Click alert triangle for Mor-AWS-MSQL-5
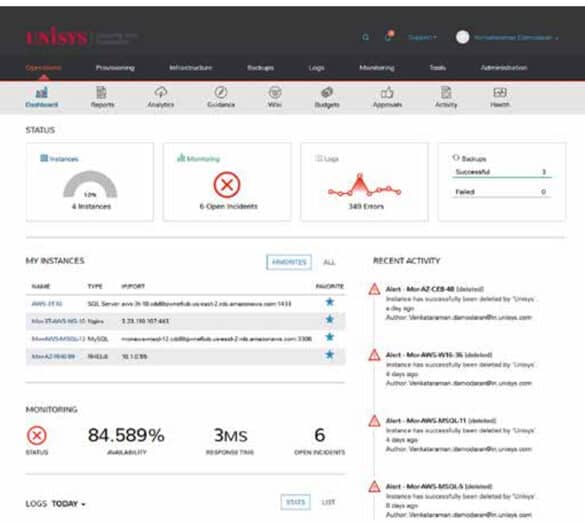 pos(374,486)
